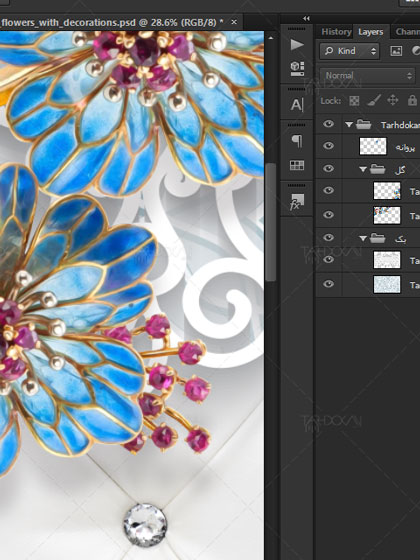Collapse panels double-arrow icon
The image size is (420, 560).
[x=306, y=19]
